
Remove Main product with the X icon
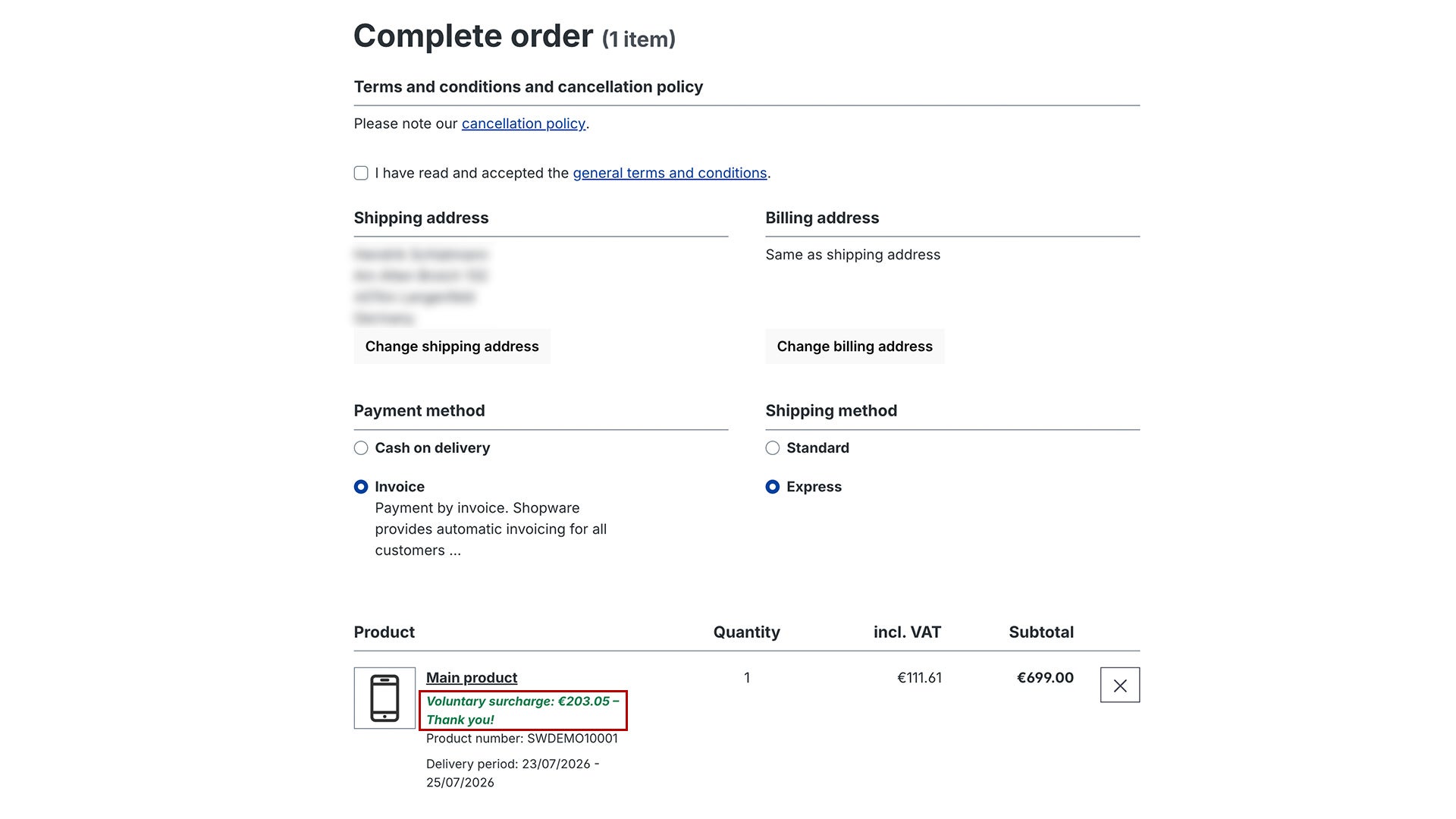click(x=1120, y=685)
